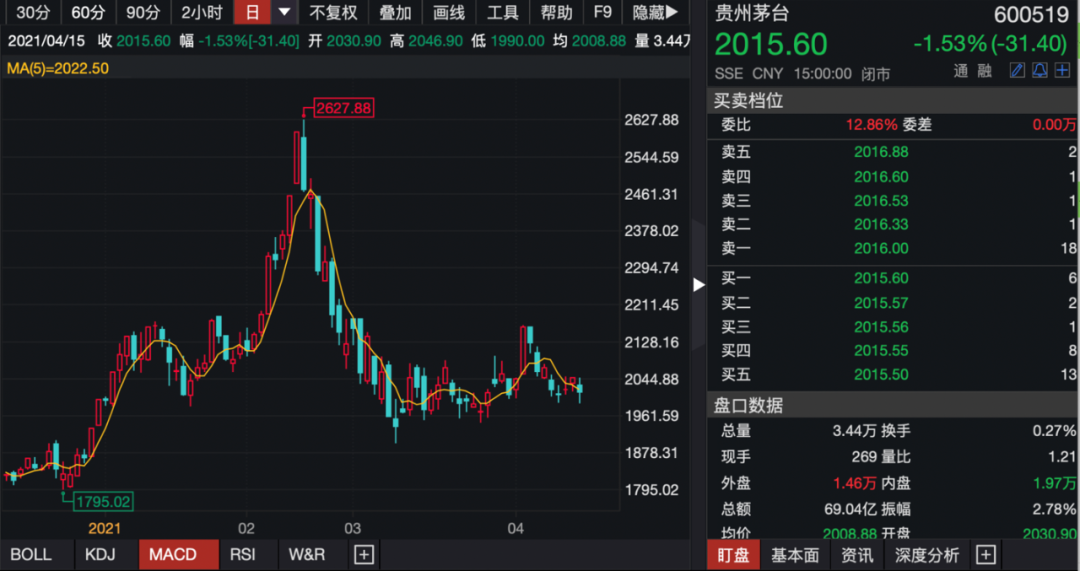Switch to the 基本面 fundamentals tab
This screenshot has width=1080, height=571.
(795, 554)
